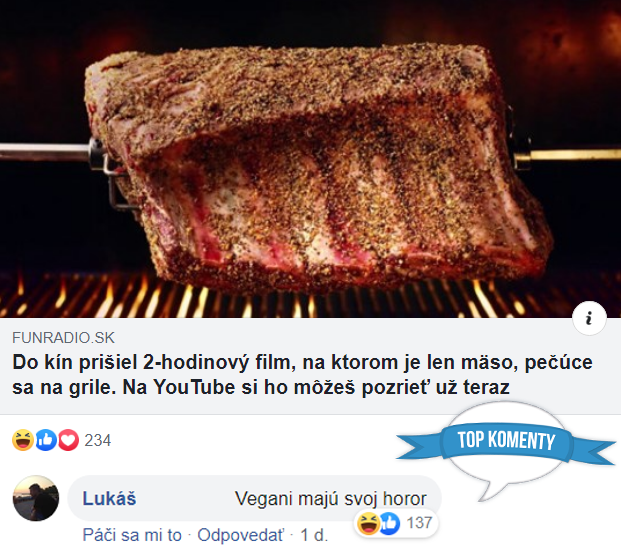This screenshot has width=621, height=556.
Task: Open Lukáš's profile name link
Action: tap(109, 498)
